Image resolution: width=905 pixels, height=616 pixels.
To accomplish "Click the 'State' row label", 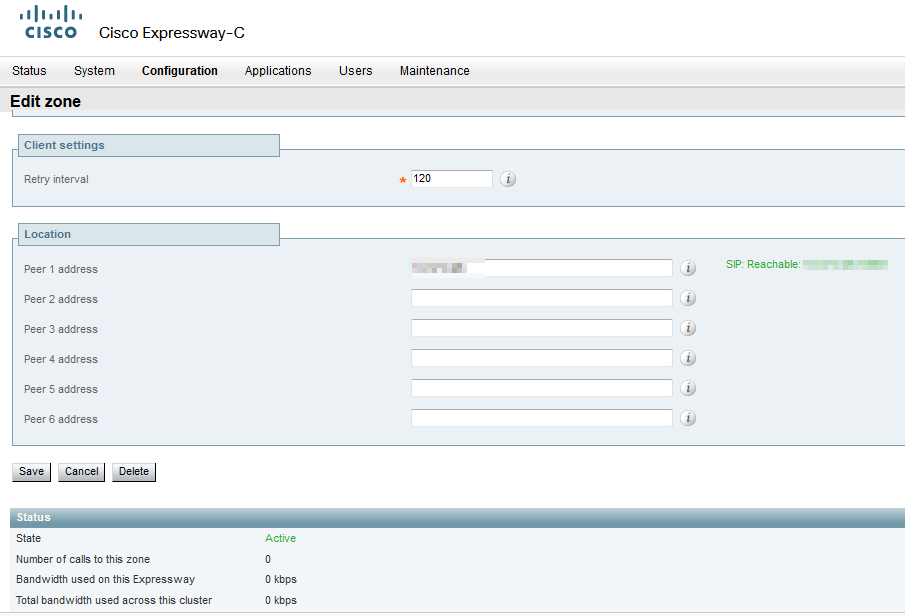I will coord(29,539).
